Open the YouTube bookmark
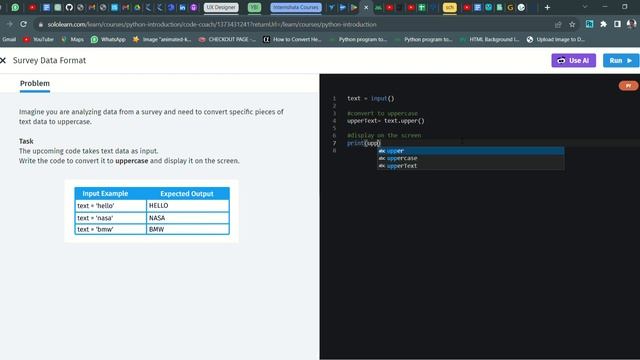Screen dimensions: 640x360 coord(38,40)
